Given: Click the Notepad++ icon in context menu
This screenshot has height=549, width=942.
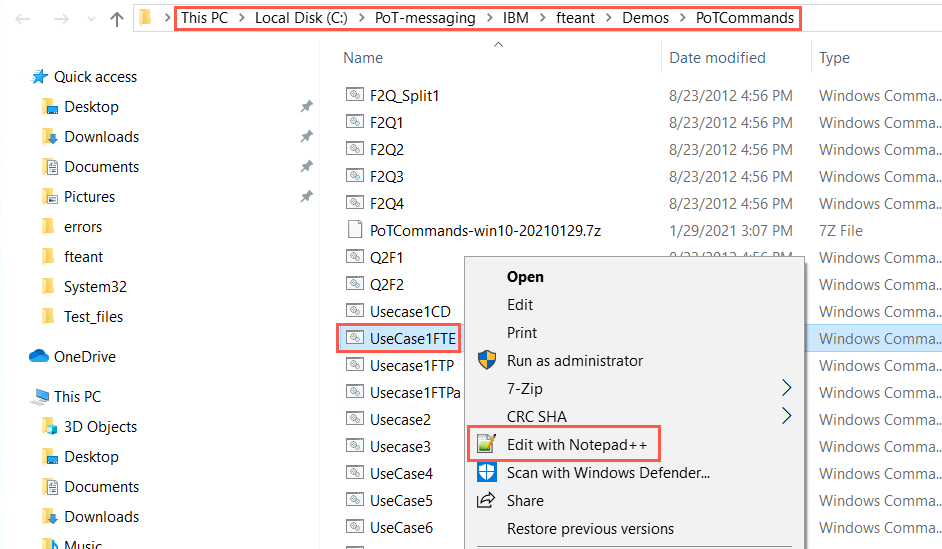Looking at the screenshot, I should 486,444.
